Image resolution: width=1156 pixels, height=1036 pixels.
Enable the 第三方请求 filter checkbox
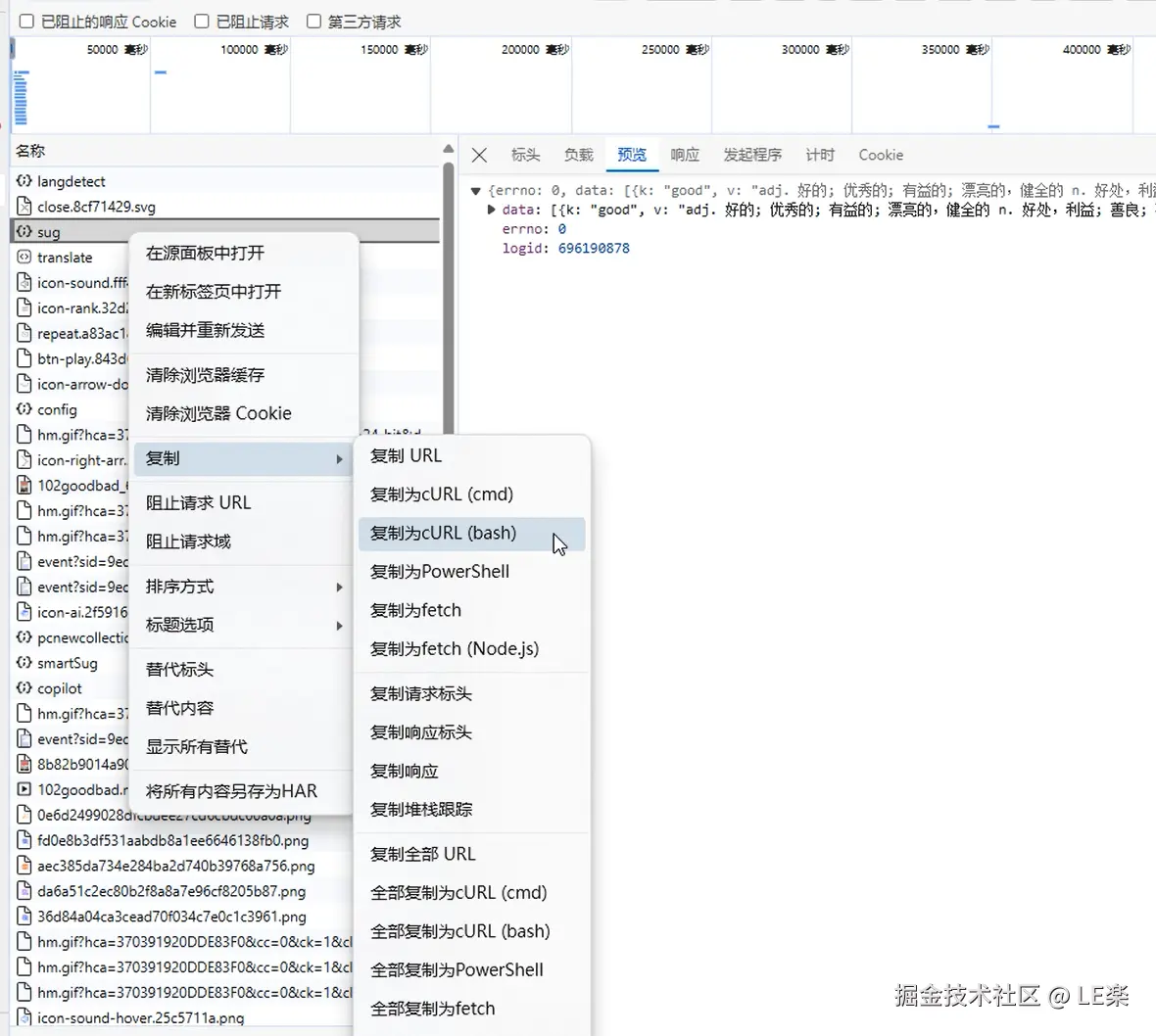(x=313, y=21)
